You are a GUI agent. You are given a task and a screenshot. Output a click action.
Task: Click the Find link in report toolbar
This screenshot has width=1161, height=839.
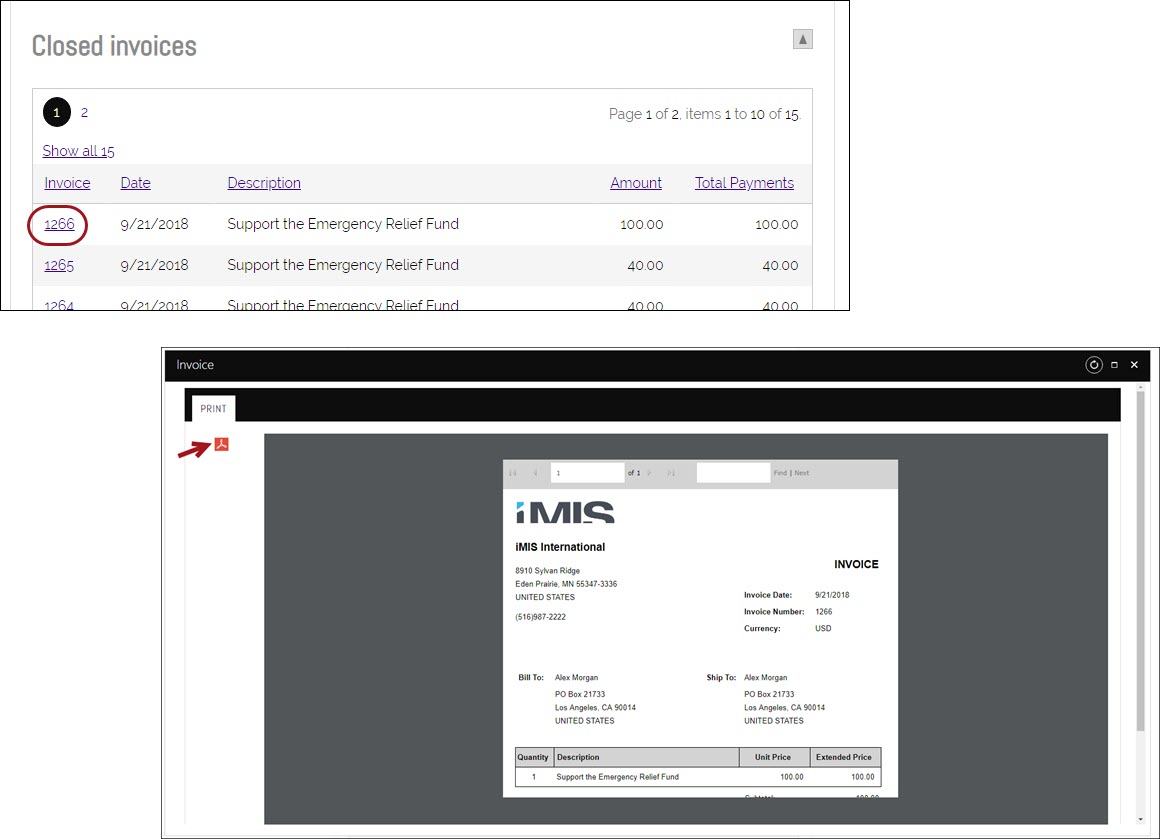[x=780, y=472]
